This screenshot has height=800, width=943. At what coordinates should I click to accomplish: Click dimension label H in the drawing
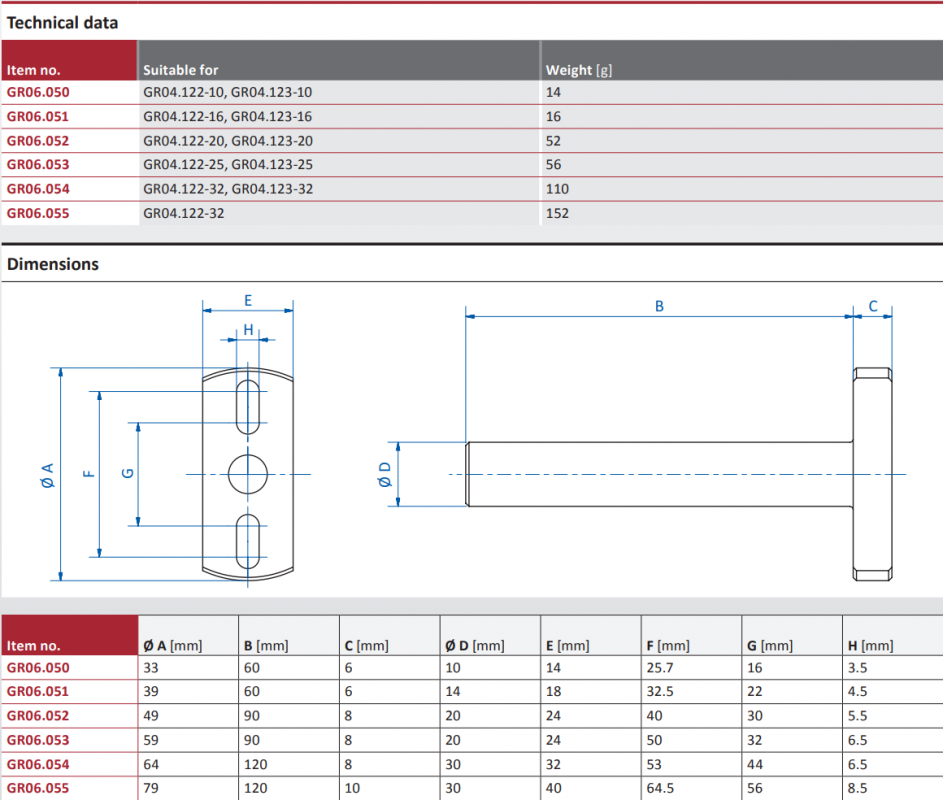pos(248,330)
